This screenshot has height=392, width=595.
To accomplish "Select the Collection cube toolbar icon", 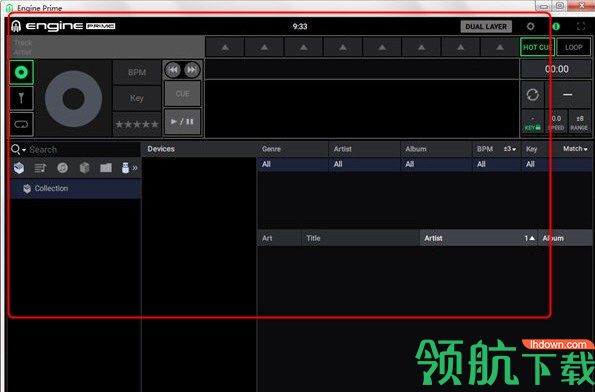I will coord(19,167).
